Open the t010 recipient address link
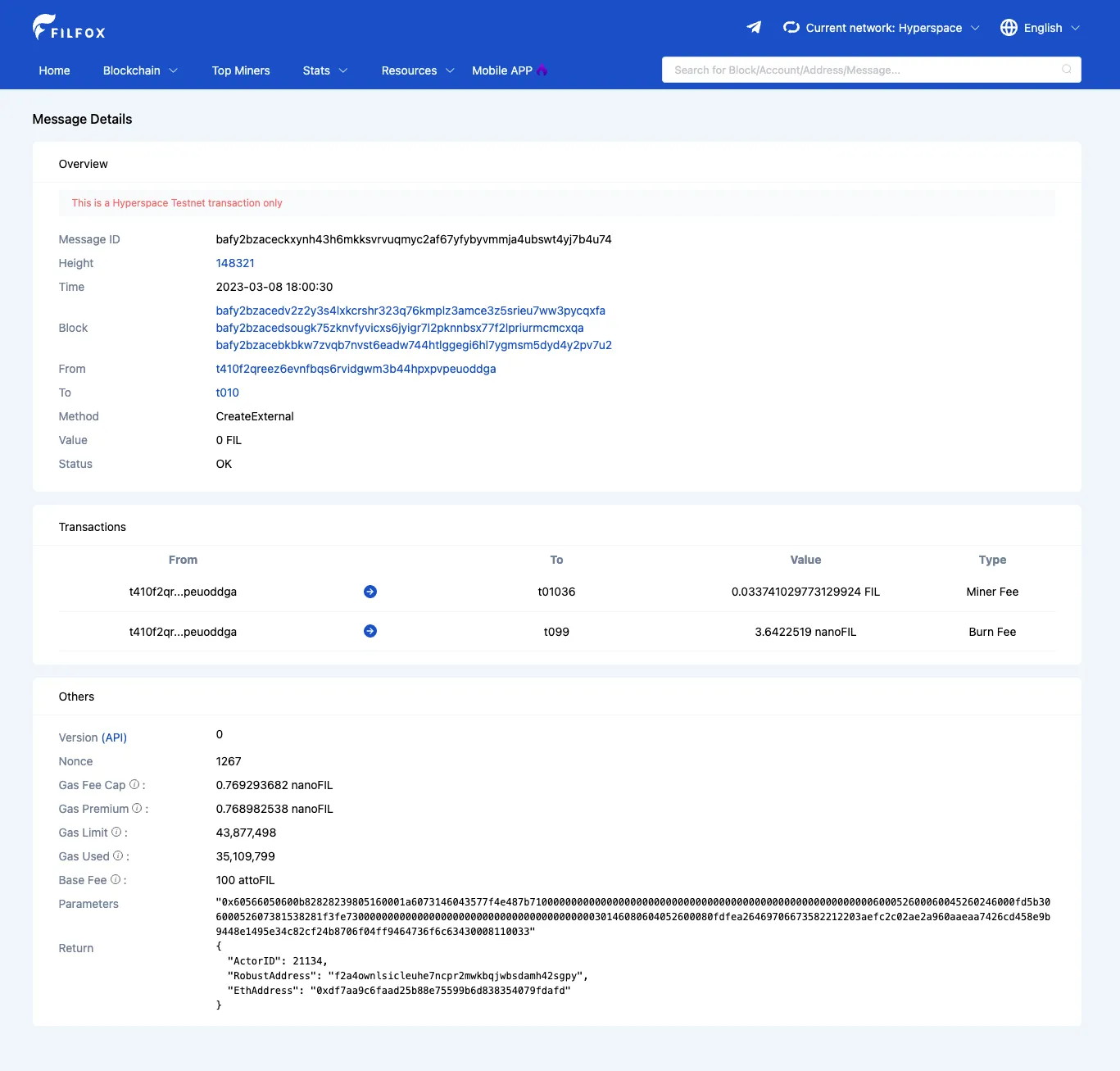 (x=228, y=393)
